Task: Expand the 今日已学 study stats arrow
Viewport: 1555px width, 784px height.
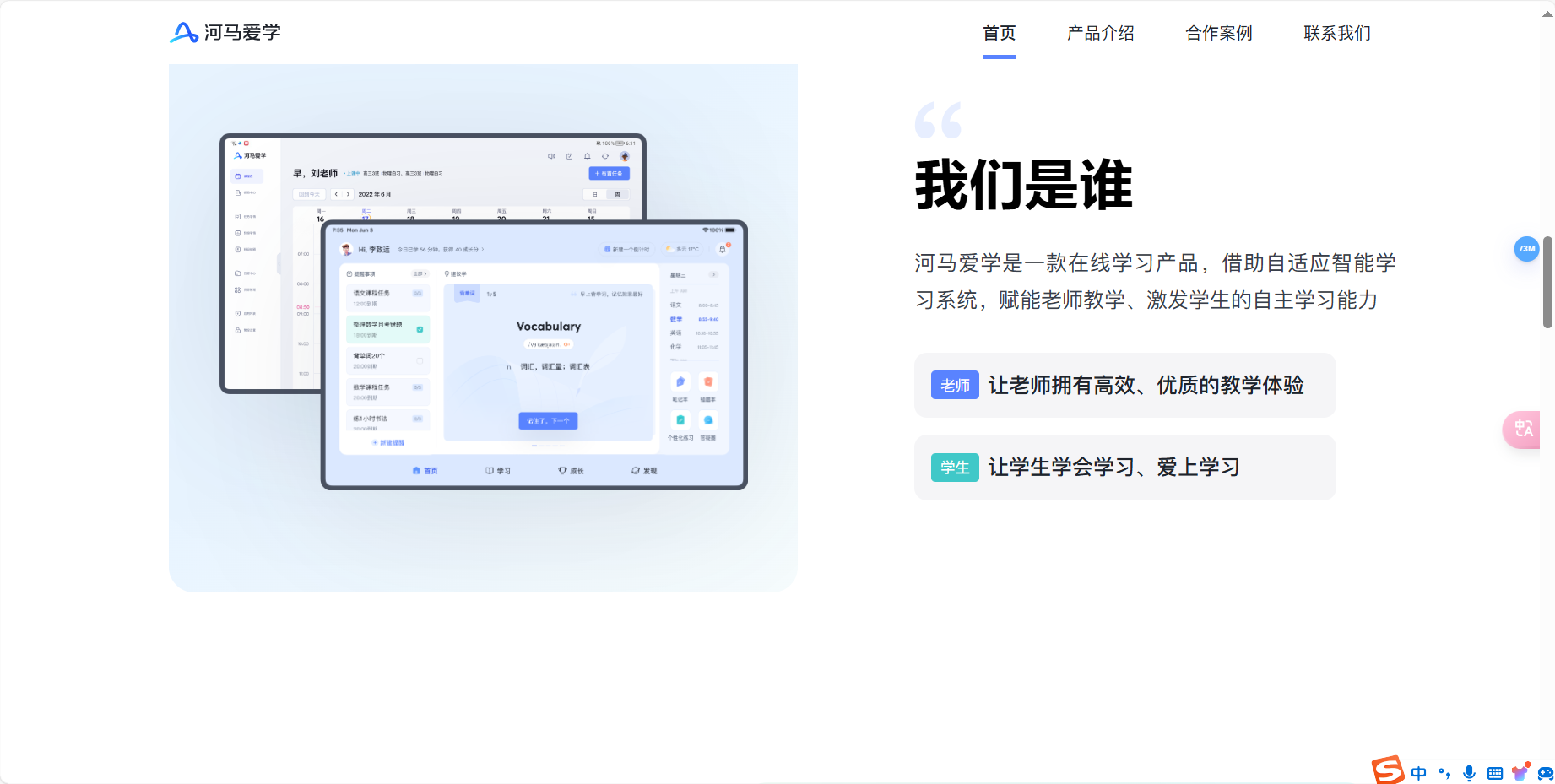Action: coord(483,249)
